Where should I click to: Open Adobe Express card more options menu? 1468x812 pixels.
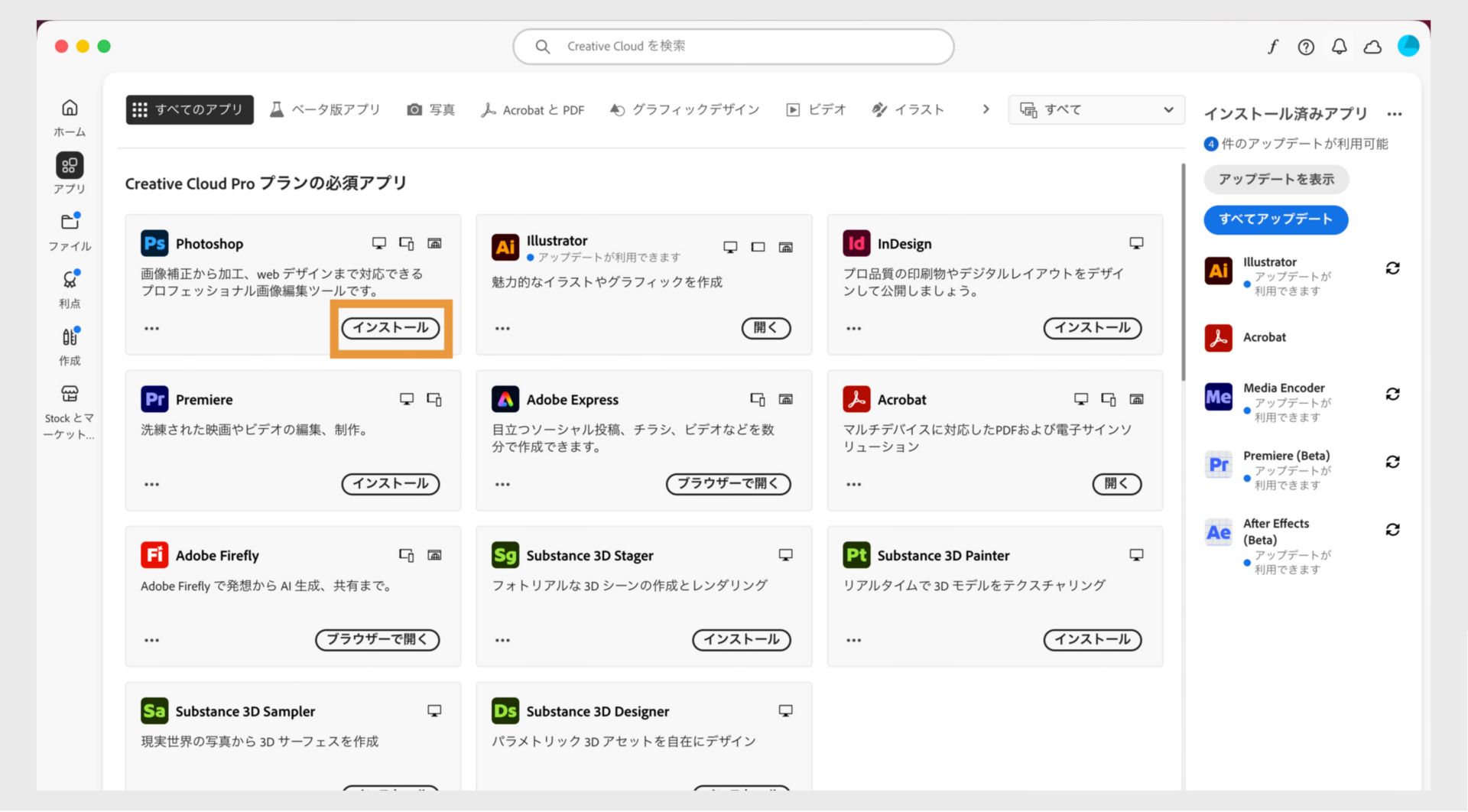pos(502,485)
